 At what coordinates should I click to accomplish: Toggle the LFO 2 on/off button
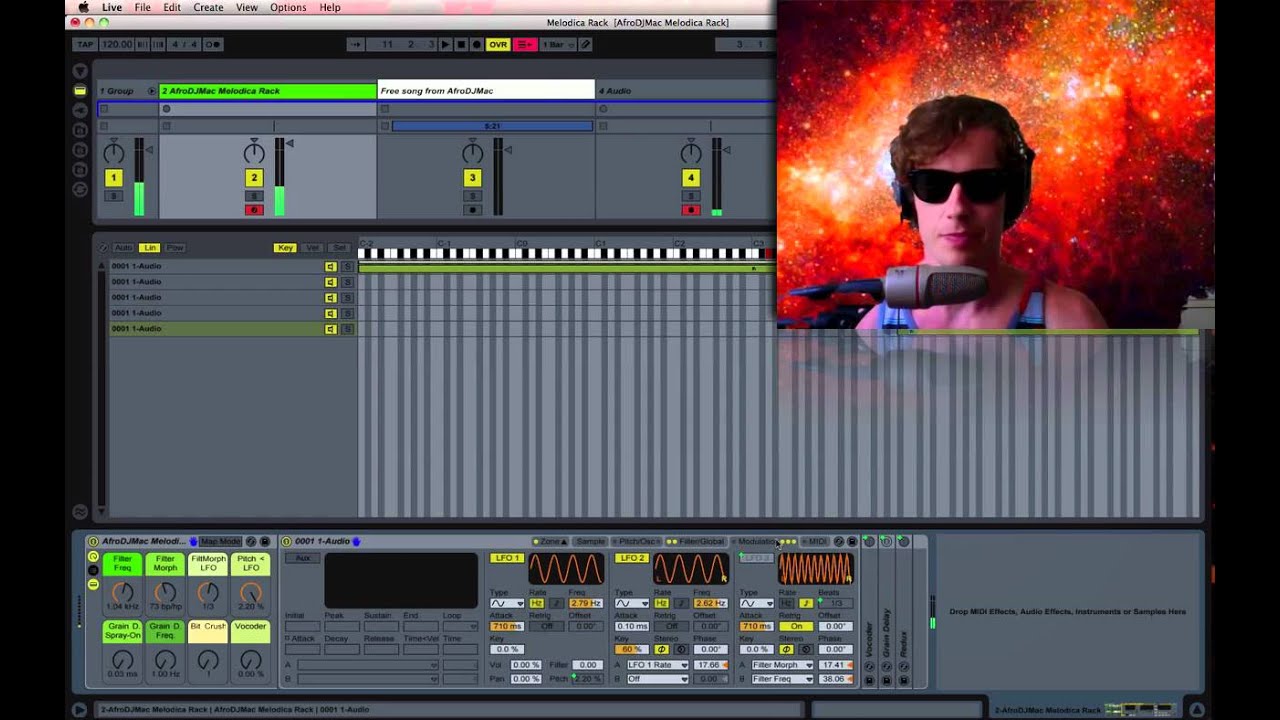[631, 558]
